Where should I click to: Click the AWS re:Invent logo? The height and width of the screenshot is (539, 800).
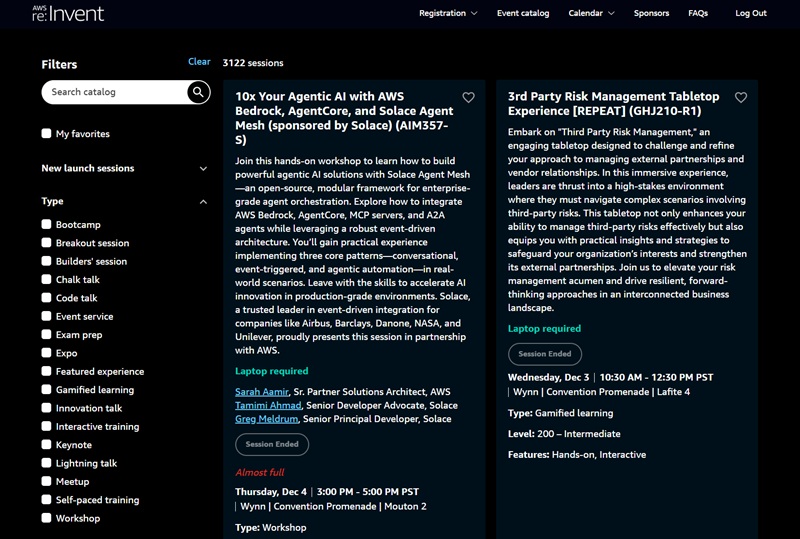click(x=67, y=13)
